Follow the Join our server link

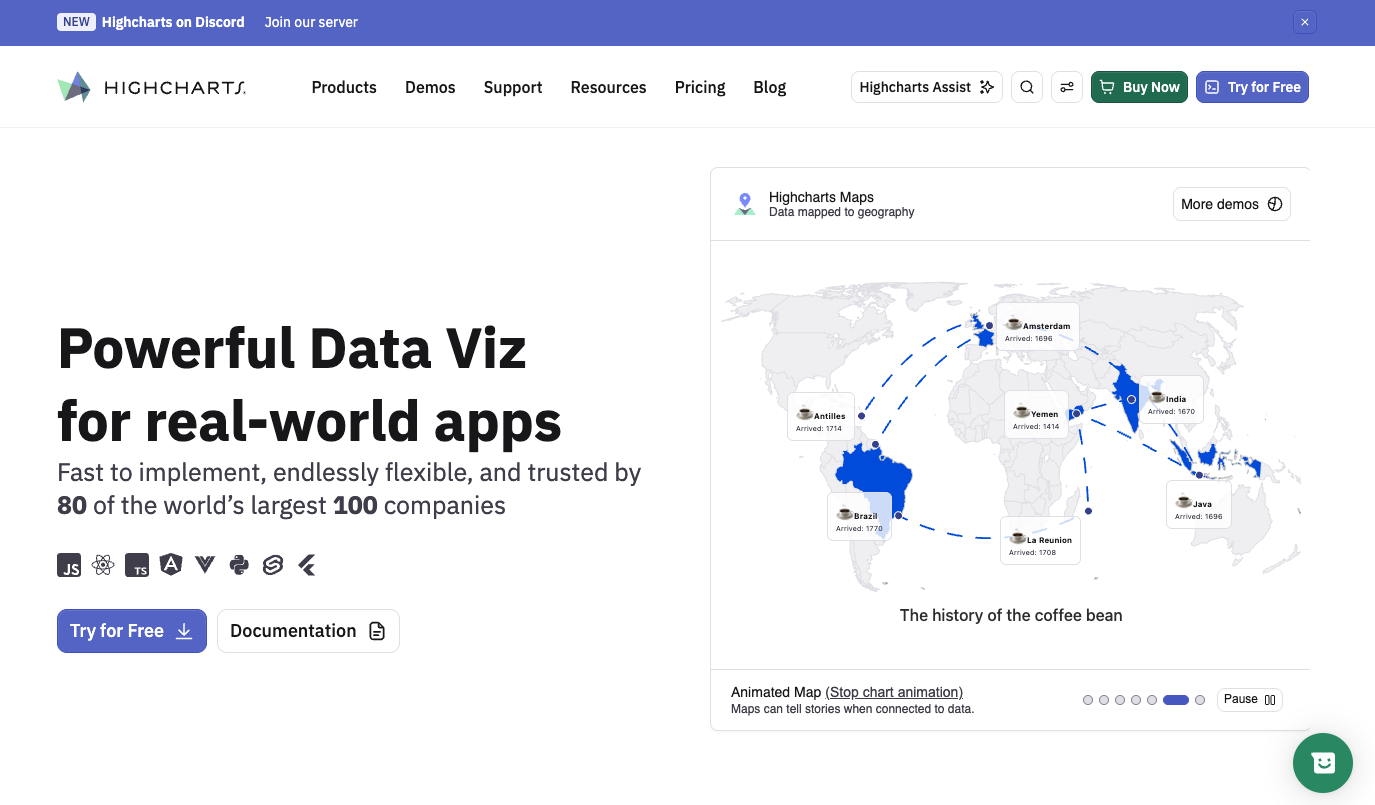point(311,22)
